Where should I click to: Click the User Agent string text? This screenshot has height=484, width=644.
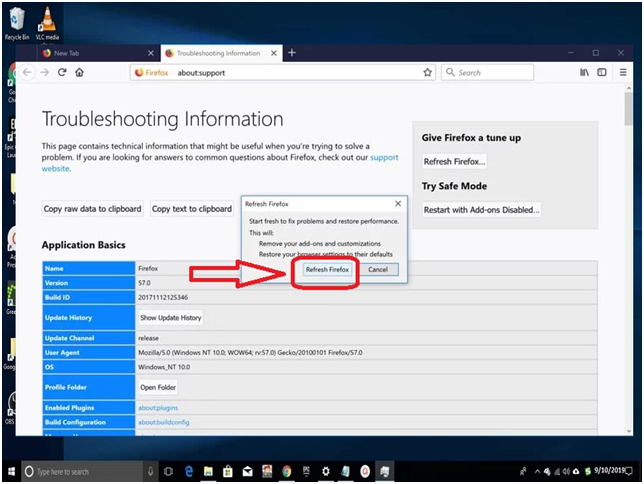(250, 353)
